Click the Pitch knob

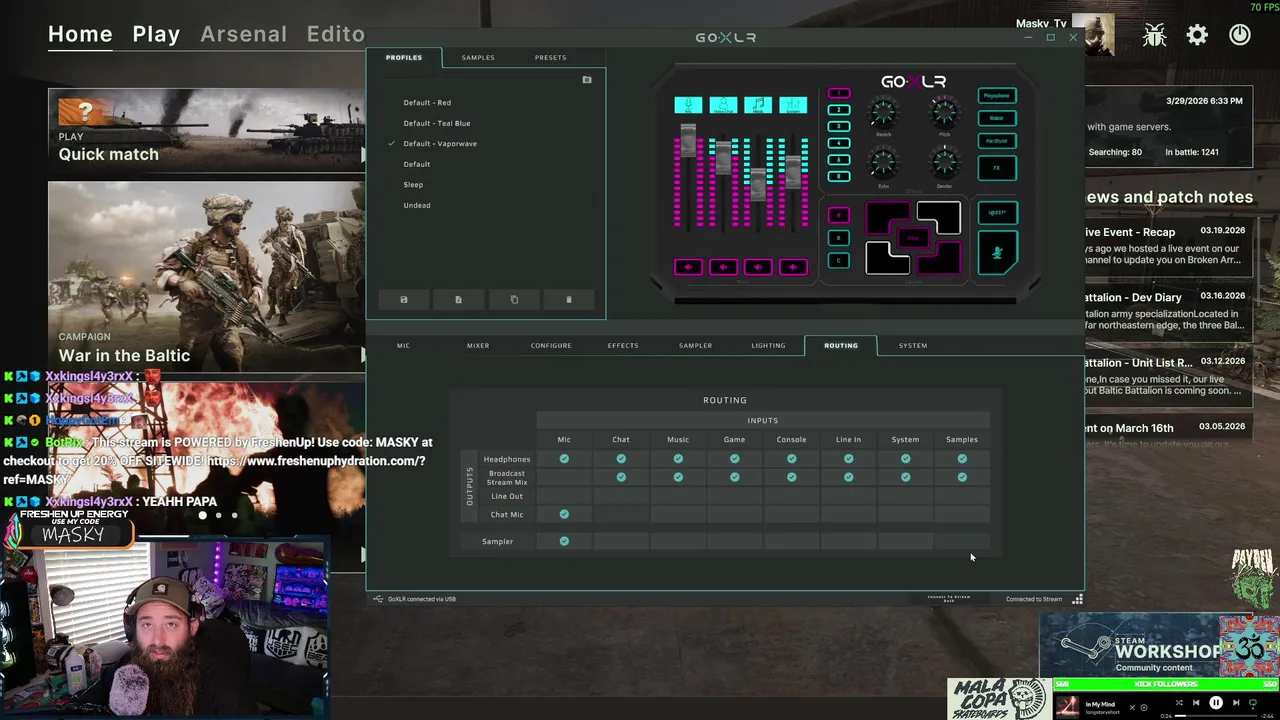(944, 110)
